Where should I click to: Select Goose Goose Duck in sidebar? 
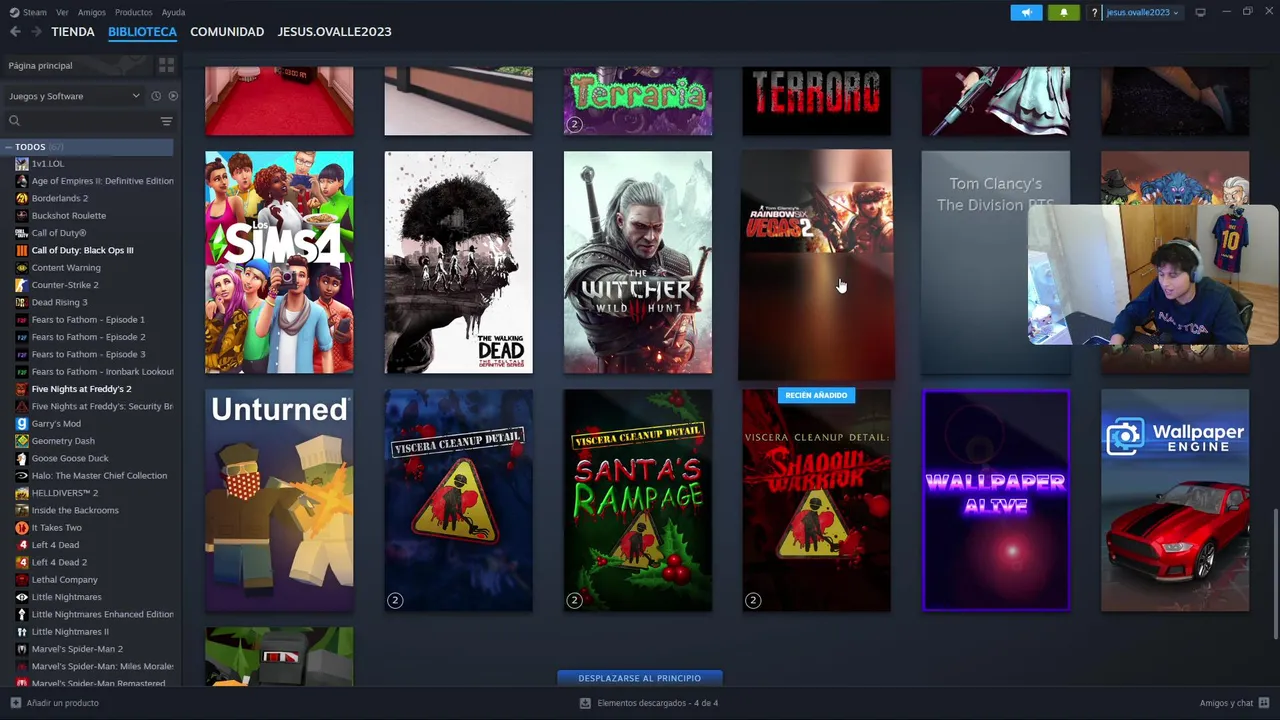[x=70, y=458]
